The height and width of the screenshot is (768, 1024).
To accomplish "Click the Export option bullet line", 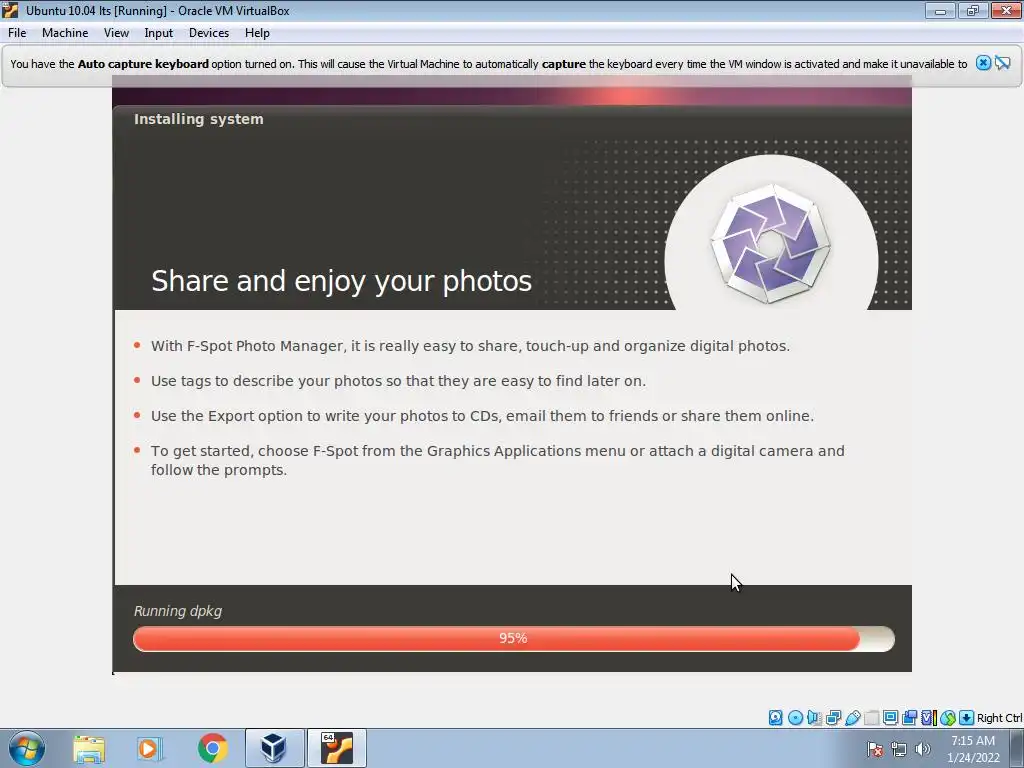I will click(x=482, y=416).
